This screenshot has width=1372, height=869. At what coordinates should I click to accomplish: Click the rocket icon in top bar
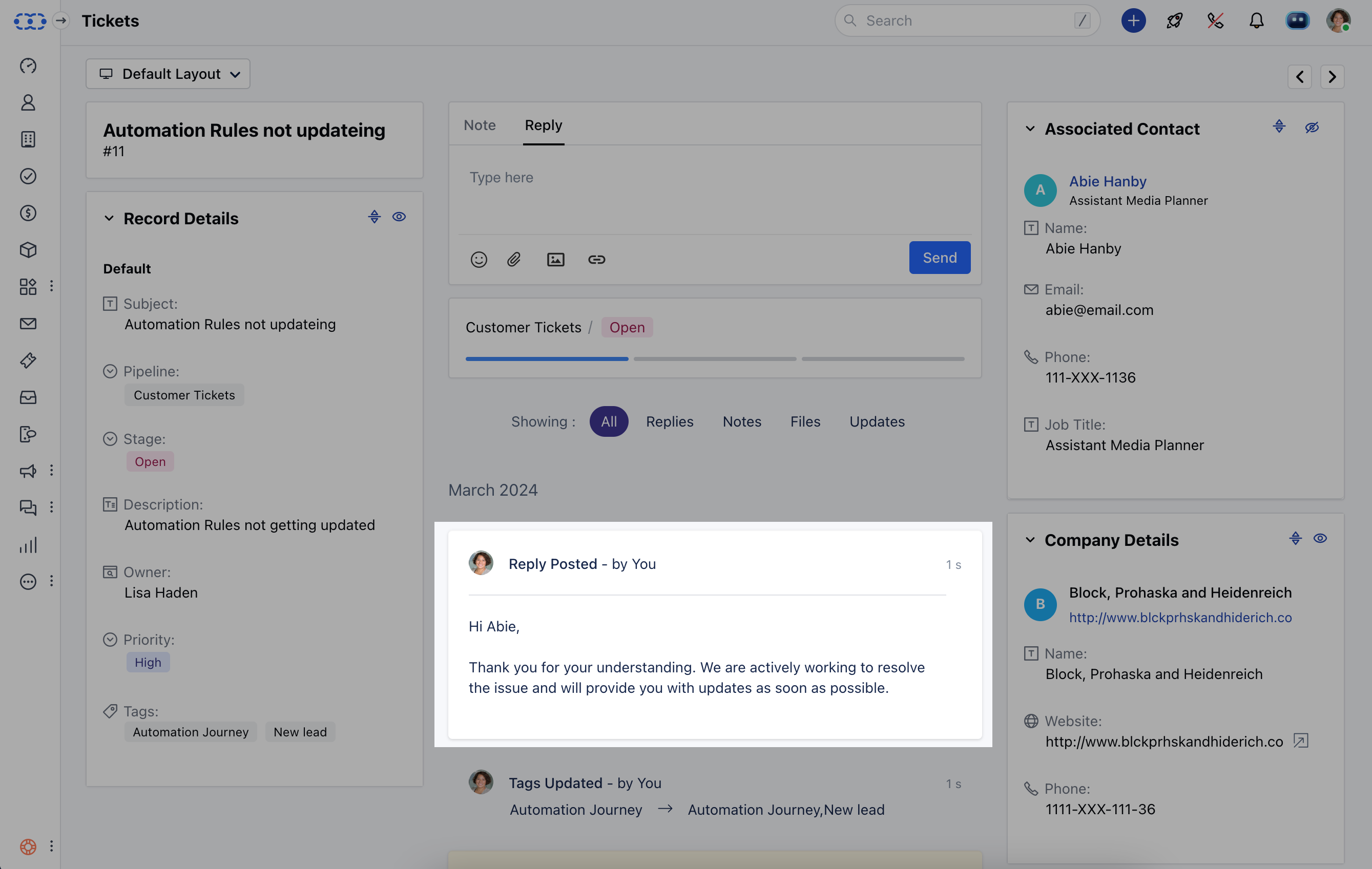point(1174,20)
